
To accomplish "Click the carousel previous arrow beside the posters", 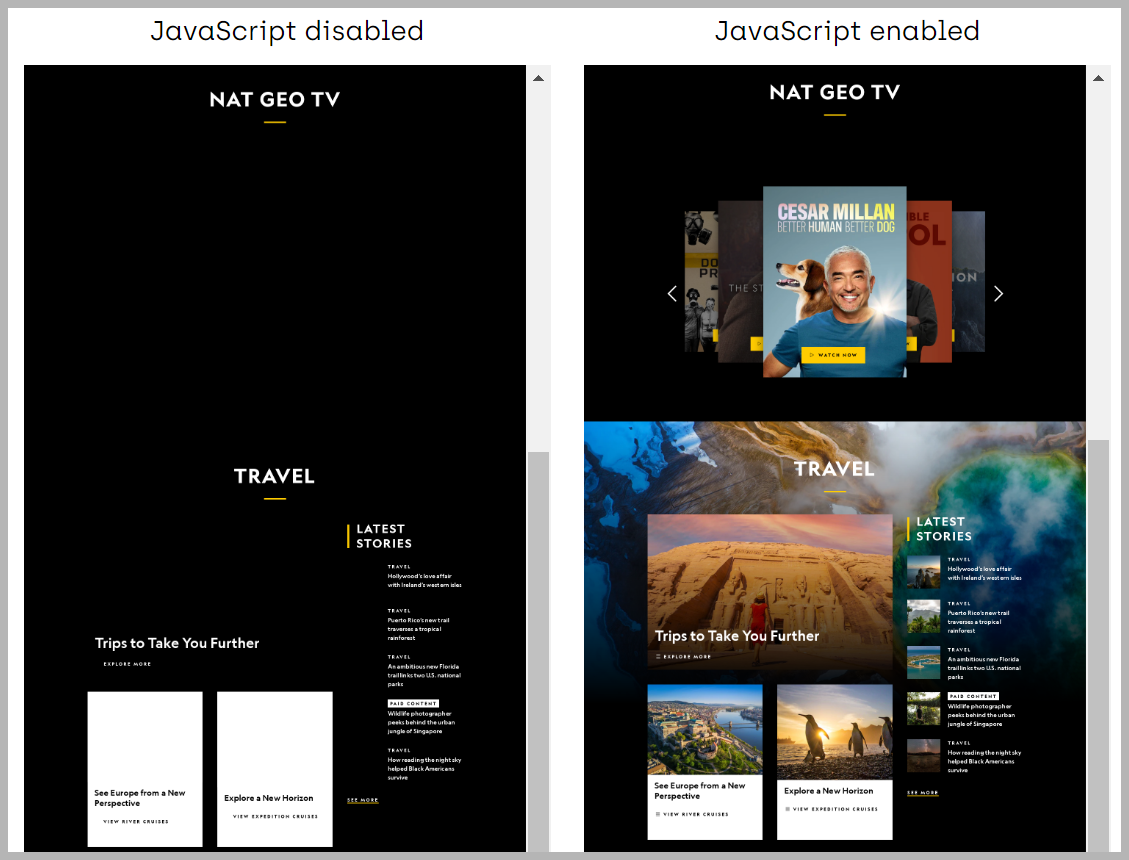I will coord(672,293).
